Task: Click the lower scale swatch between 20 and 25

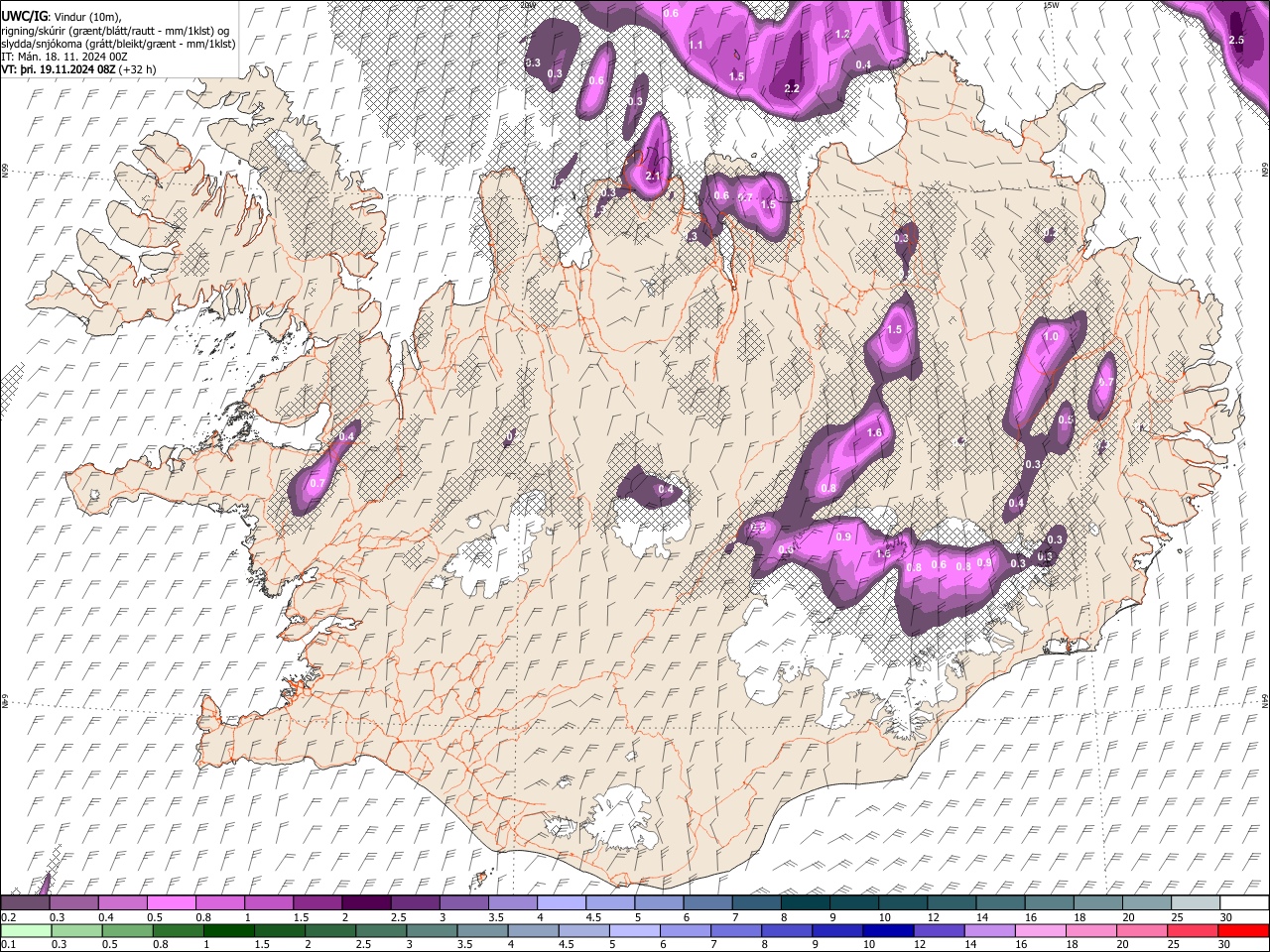Action: [x=1142, y=930]
